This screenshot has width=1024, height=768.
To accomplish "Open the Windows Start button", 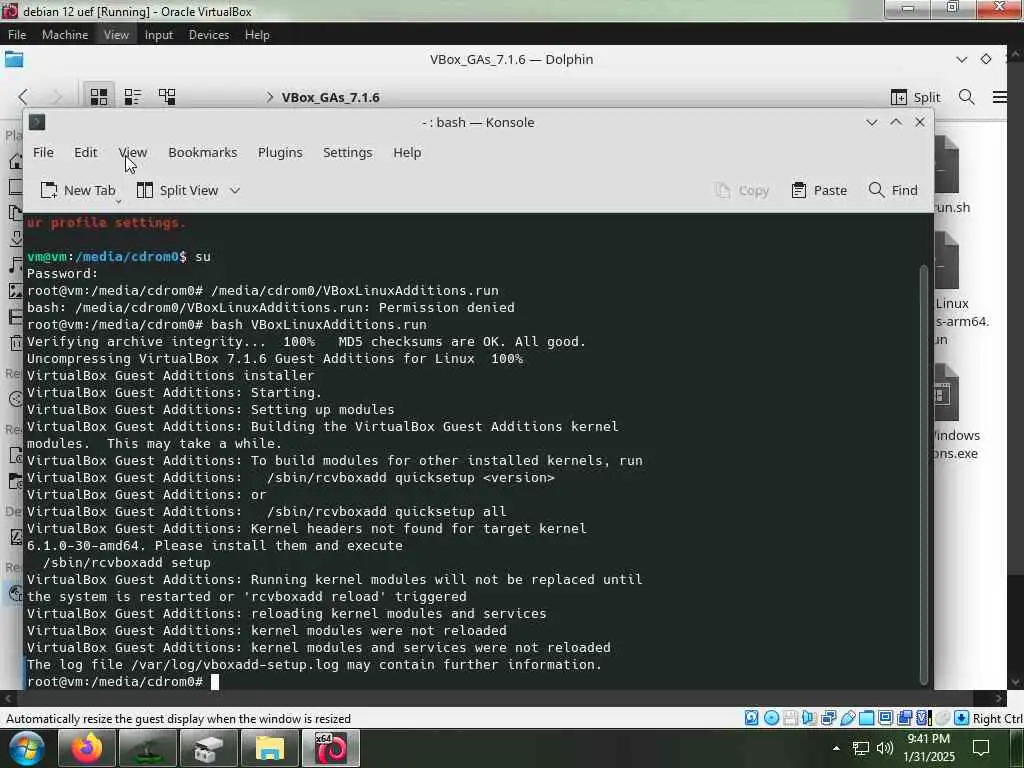I will pyautogui.click(x=26, y=748).
